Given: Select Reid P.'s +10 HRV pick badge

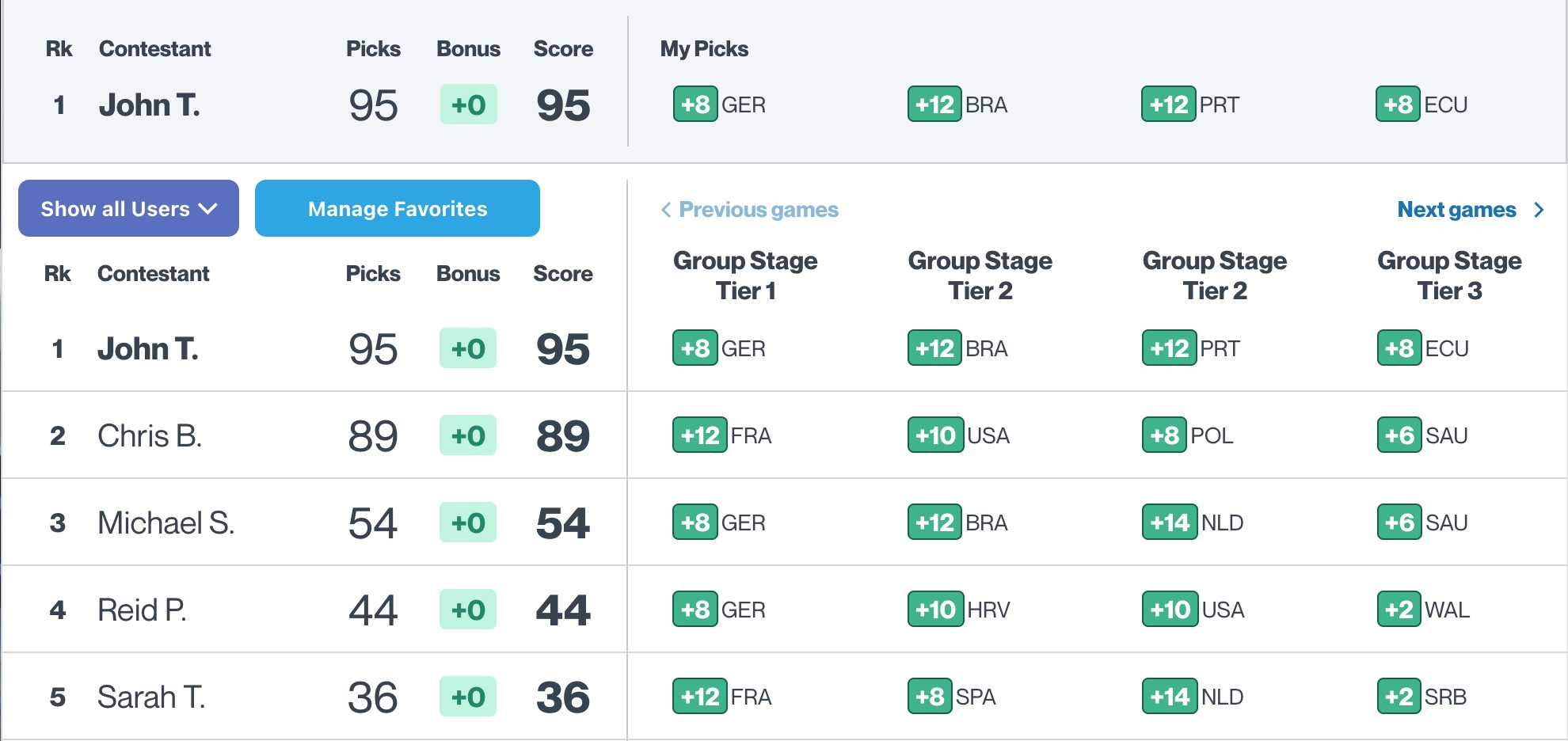Looking at the screenshot, I should pos(959,610).
